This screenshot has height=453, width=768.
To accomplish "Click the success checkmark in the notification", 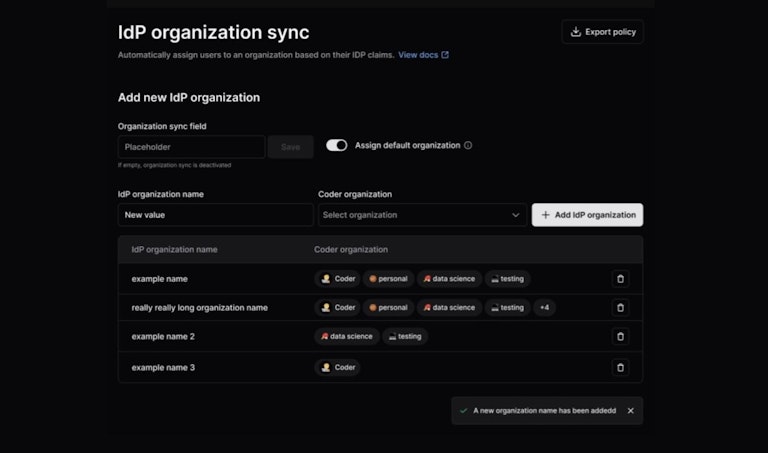I will (x=463, y=411).
